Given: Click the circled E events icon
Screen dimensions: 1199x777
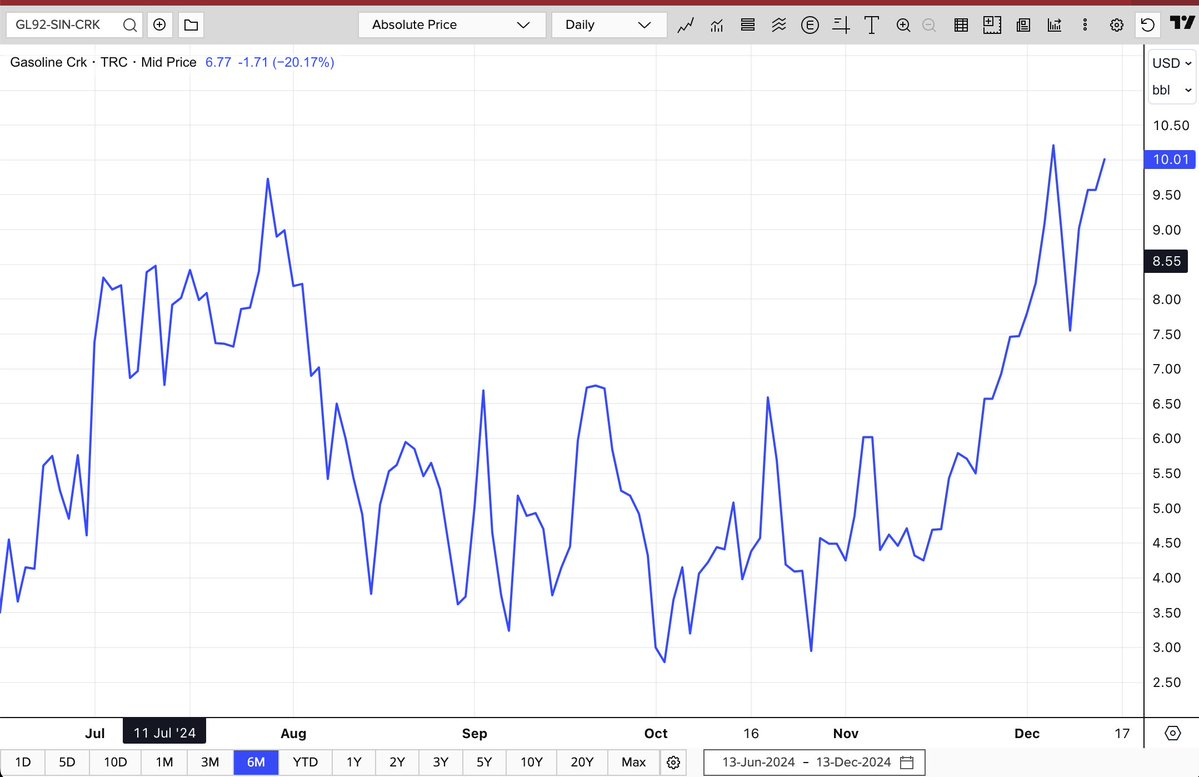Looking at the screenshot, I should 810,25.
